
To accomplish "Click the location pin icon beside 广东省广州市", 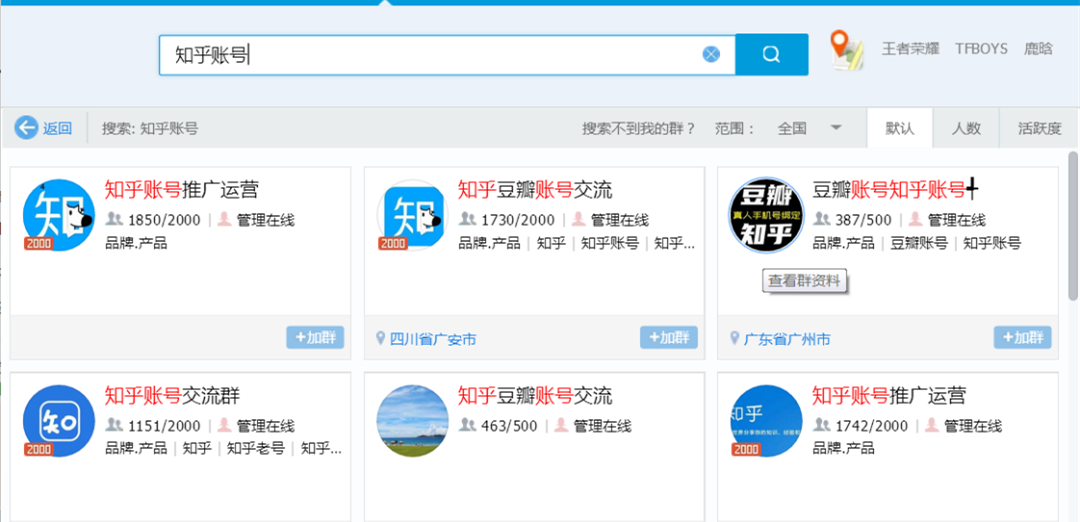I will pos(734,338).
